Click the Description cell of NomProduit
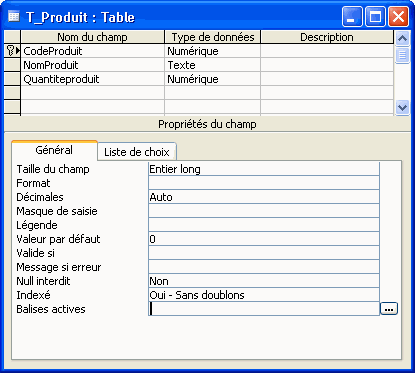The image size is (415, 373). (x=327, y=65)
